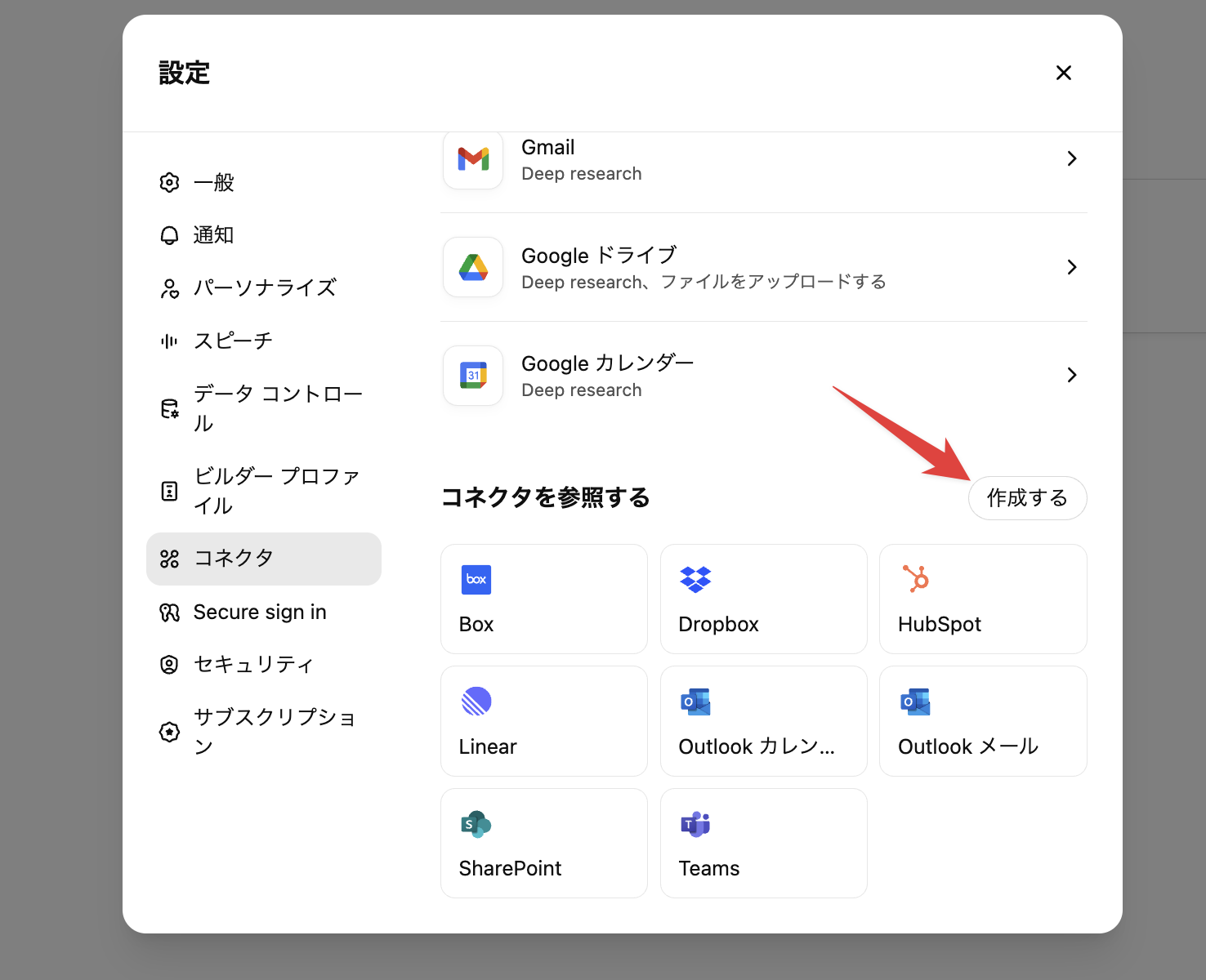Click the Outlook メール icon
This screenshot has width=1206, height=980.
coord(915,702)
